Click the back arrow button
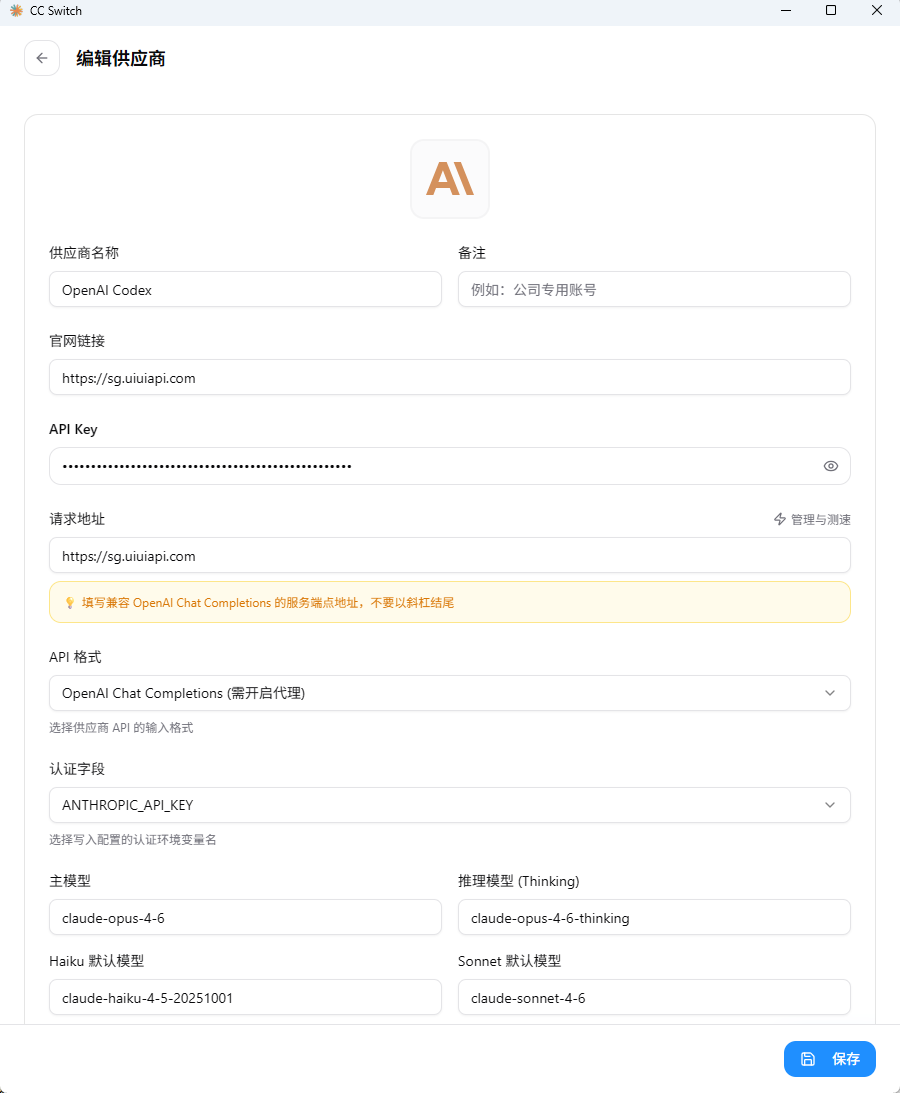The width and height of the screenshot is (900, 1093). click(42, 58)
